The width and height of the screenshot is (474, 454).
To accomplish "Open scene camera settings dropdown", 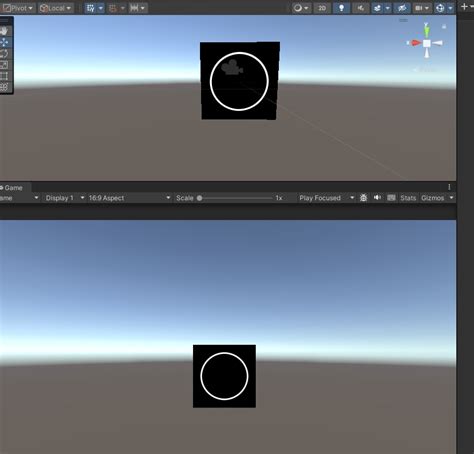I will tap(421, 8).
